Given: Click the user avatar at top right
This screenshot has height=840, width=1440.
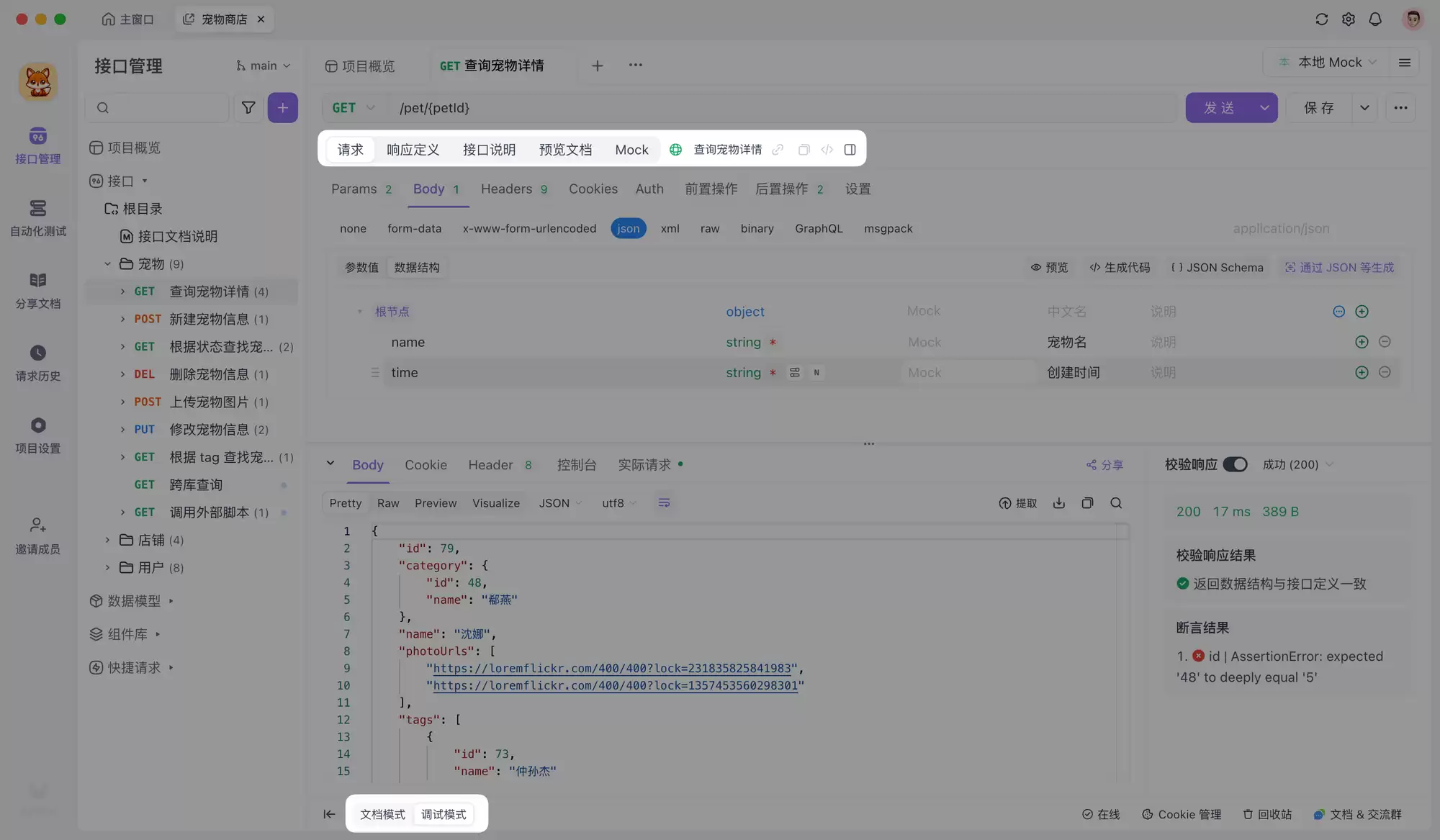Looking at the screenshot, I should (x=1413, y=19).
